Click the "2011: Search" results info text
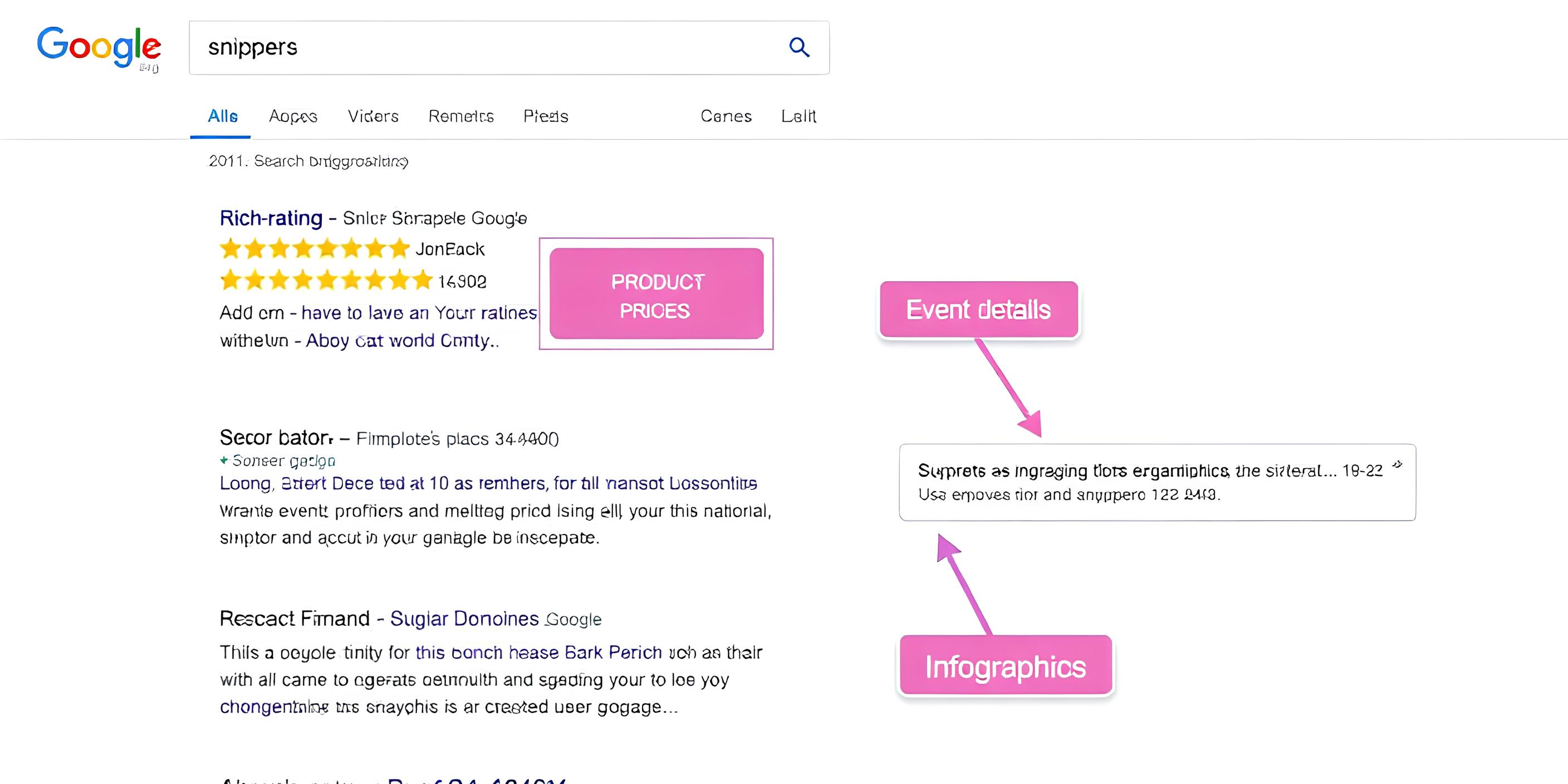1568x784 pixels. pos(308,161)
